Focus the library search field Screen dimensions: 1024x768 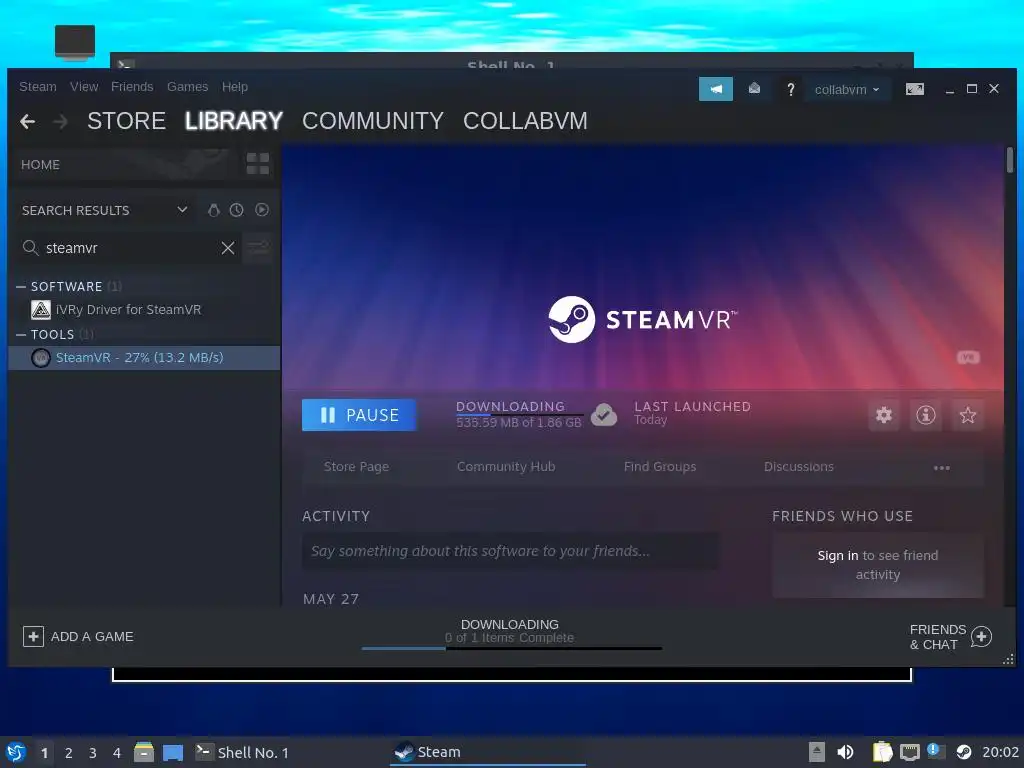128,248
